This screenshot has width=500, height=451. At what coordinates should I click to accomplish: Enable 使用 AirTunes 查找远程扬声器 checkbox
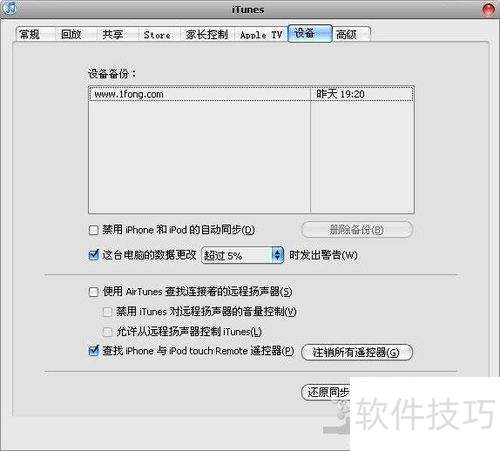point(94,292)
